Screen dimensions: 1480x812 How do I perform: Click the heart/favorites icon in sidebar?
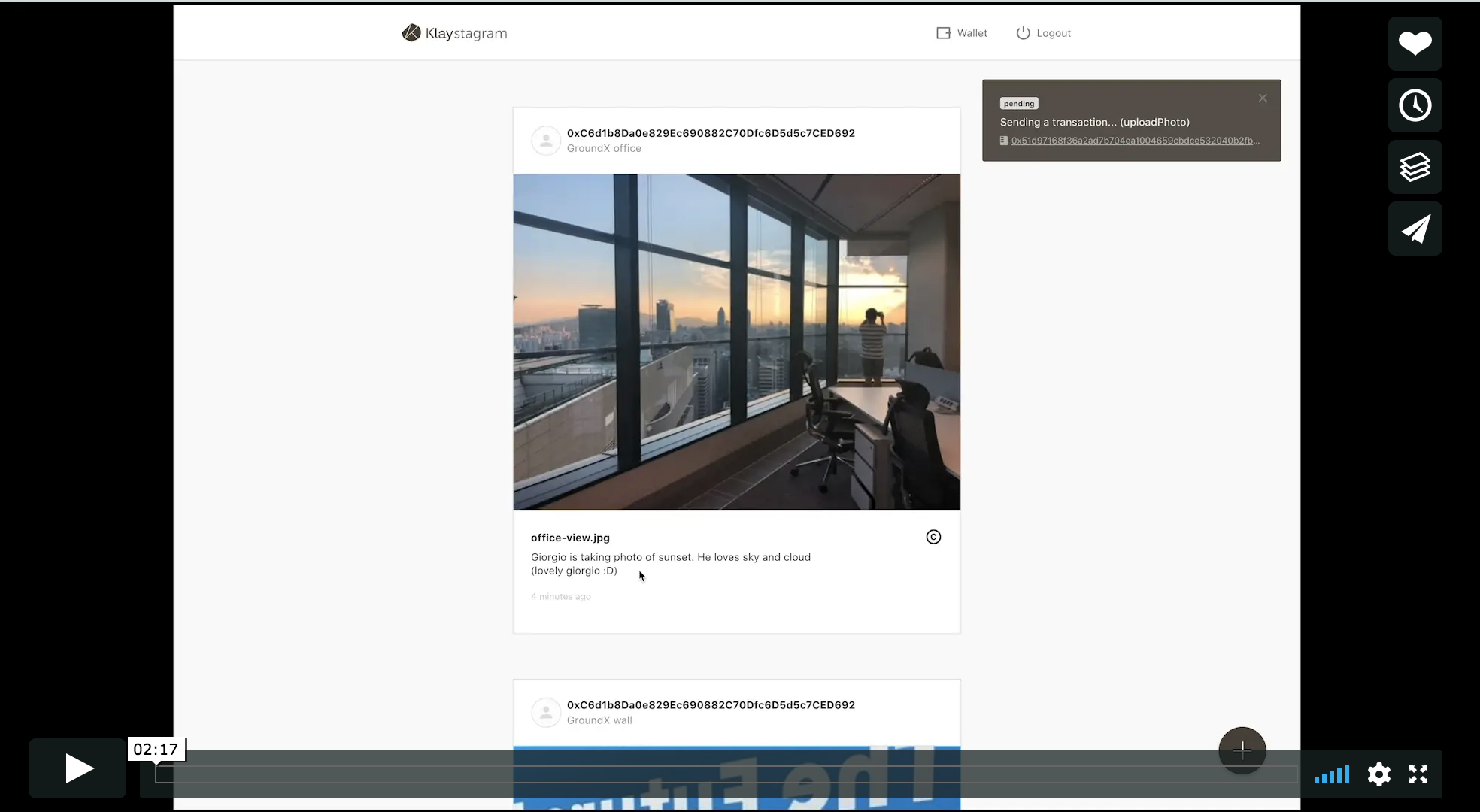click(1417, 43)
